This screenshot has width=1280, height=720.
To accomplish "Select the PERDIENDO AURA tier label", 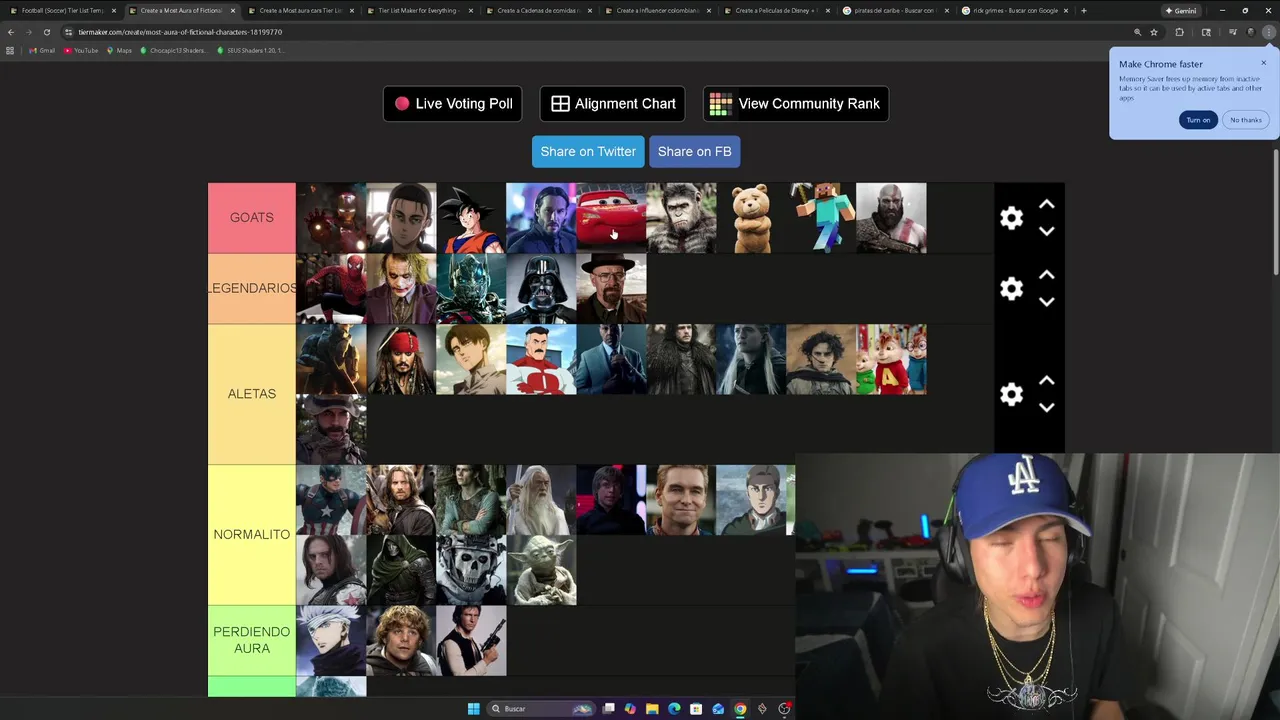I will [x=252, y=640].
